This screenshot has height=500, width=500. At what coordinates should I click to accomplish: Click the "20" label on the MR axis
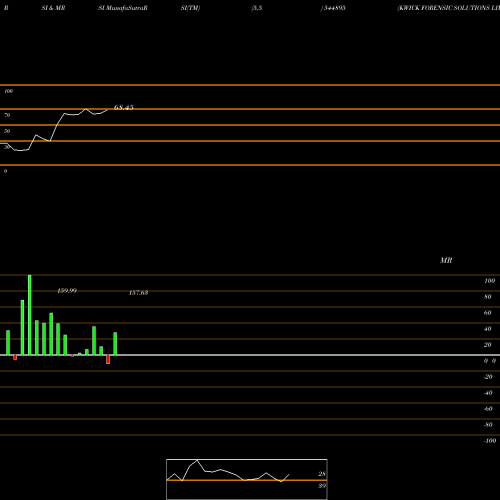coord(487,345)
